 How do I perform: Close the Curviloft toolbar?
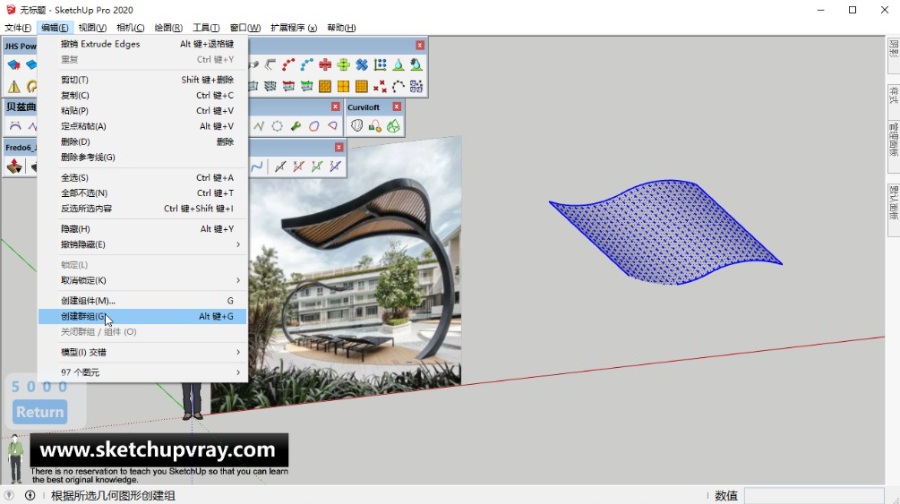(x=397, y=107)
